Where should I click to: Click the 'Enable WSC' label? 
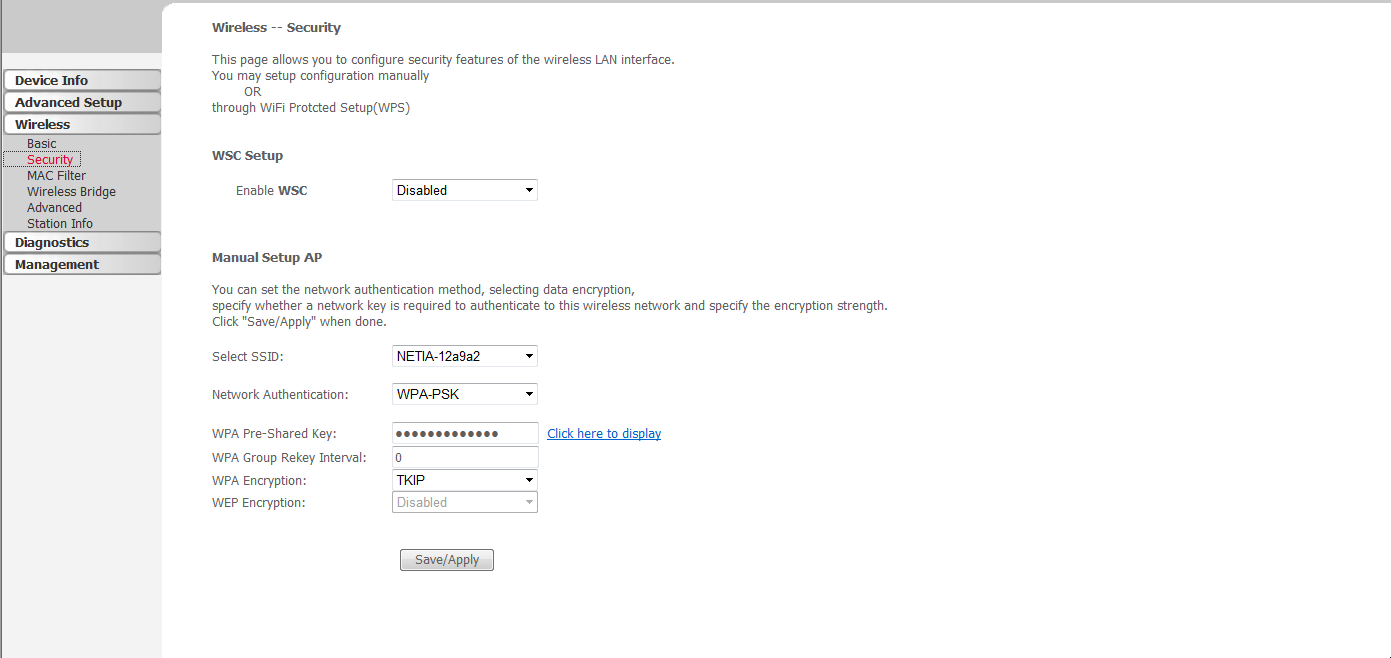(272, 191)
